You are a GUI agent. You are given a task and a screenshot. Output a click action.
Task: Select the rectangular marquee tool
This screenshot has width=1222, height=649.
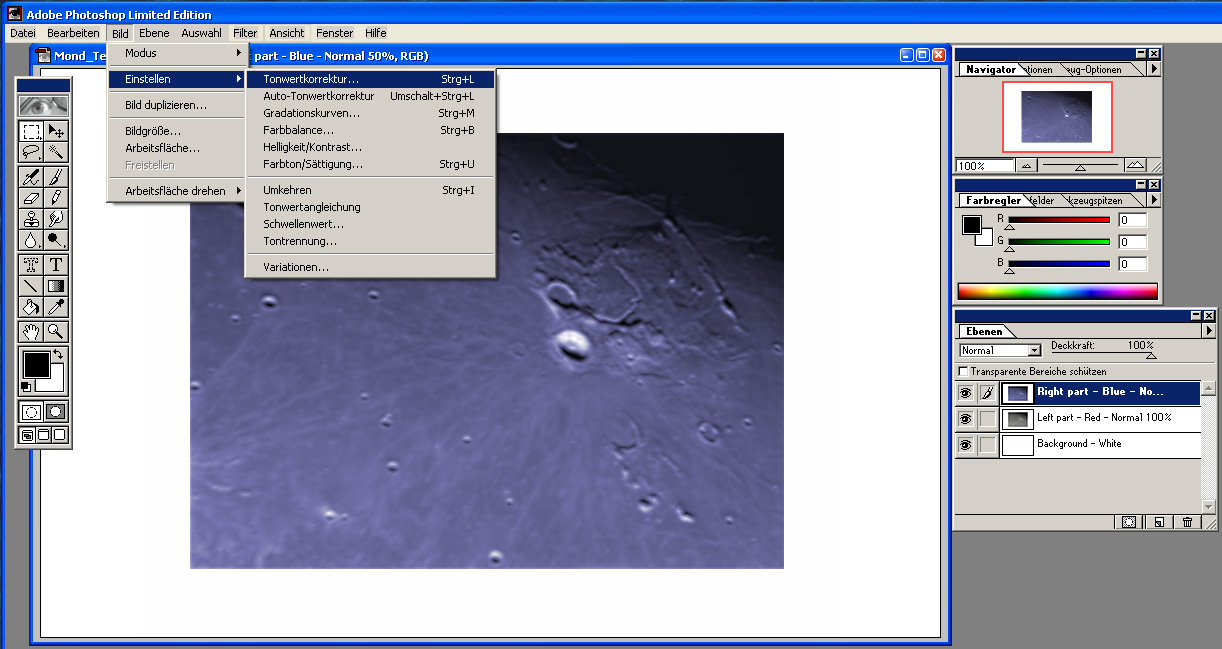[x=32, y=131]
